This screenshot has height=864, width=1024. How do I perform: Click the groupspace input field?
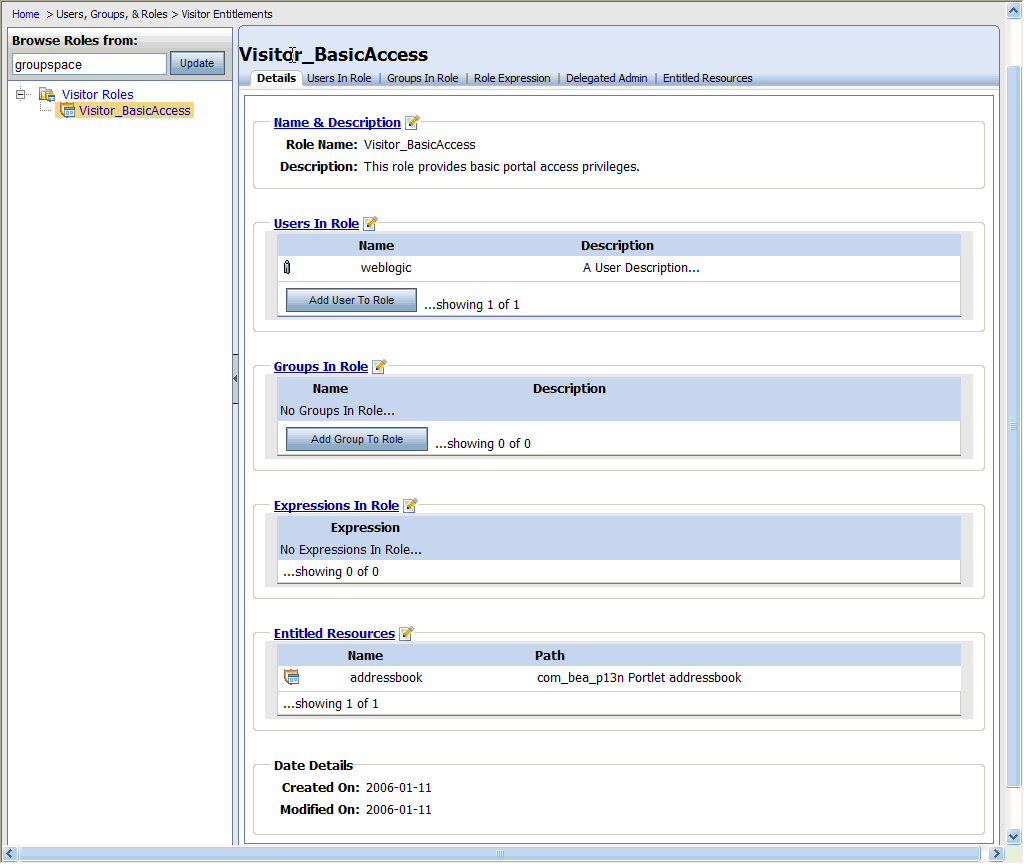pyautogui.click(x=89, y=64)
